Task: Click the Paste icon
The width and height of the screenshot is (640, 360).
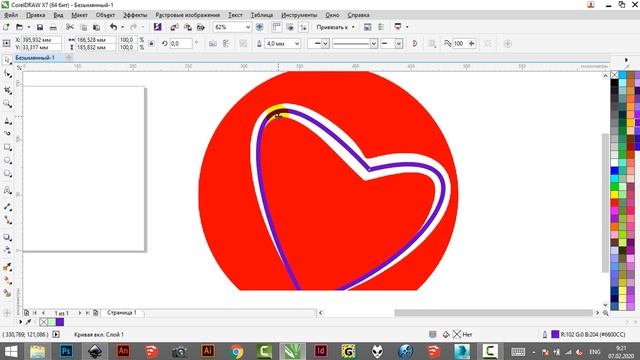Action: coord(97,27)
